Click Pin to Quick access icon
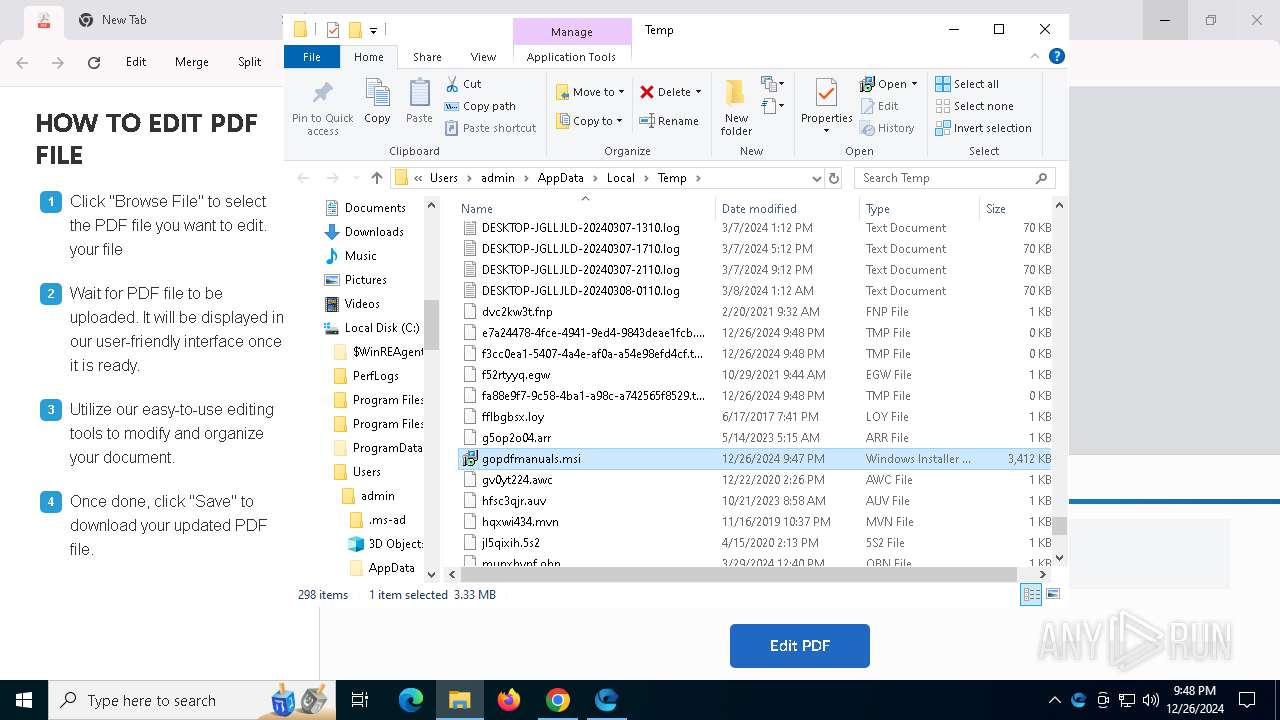The image size is (1280, 720). click(x=322, y=107)
